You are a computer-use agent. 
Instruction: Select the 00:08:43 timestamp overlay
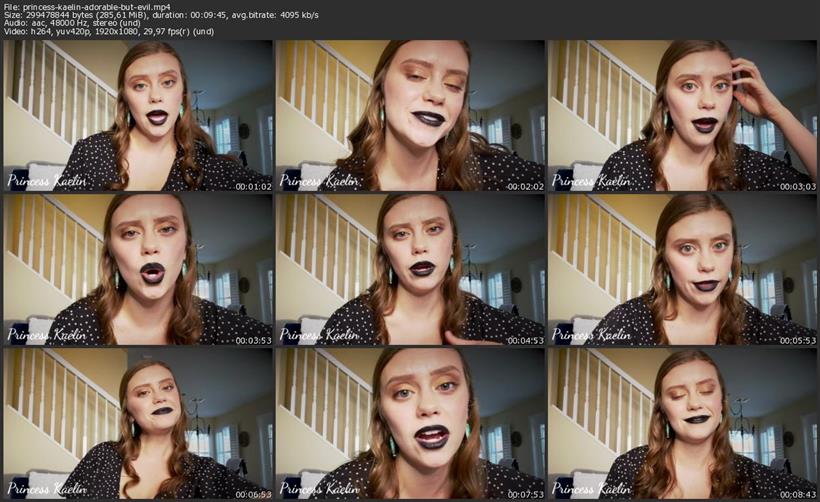(796, 494)
